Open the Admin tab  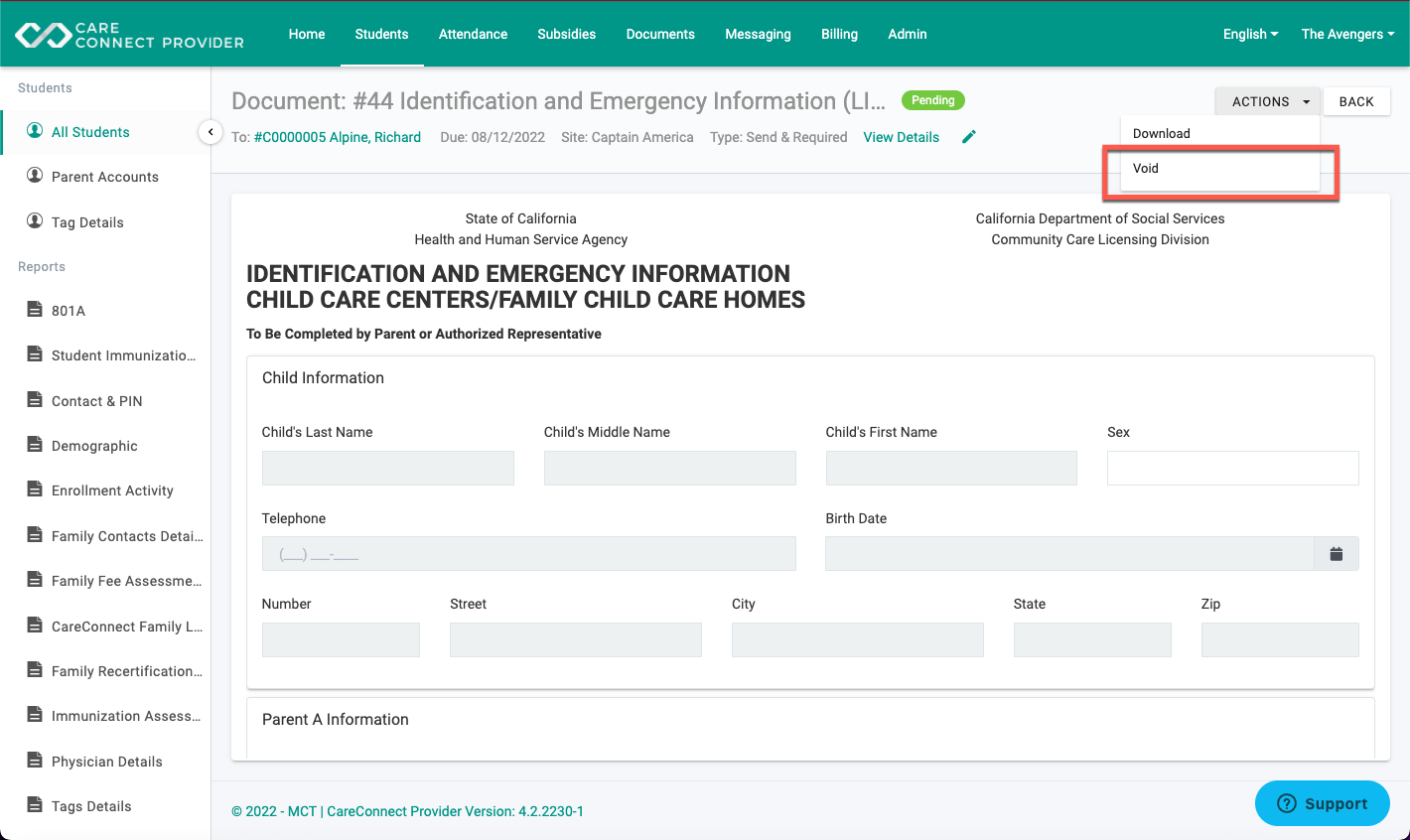coord(908,34)
